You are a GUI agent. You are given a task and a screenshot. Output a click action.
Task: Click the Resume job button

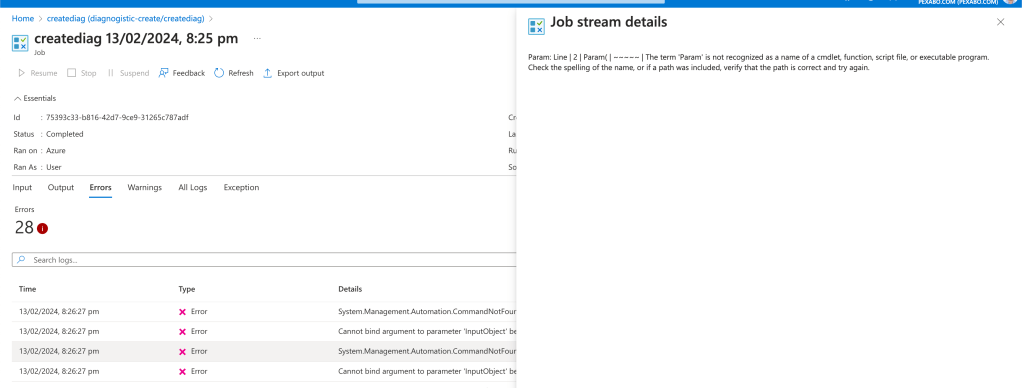pos(37,73)
